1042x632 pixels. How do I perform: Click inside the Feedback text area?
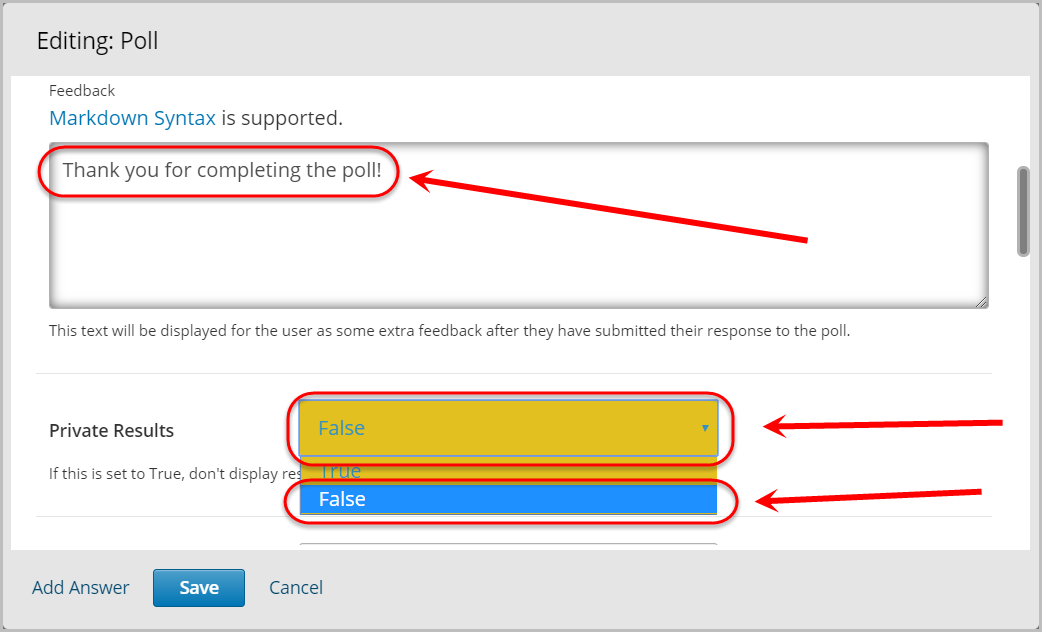coord(518,225)
